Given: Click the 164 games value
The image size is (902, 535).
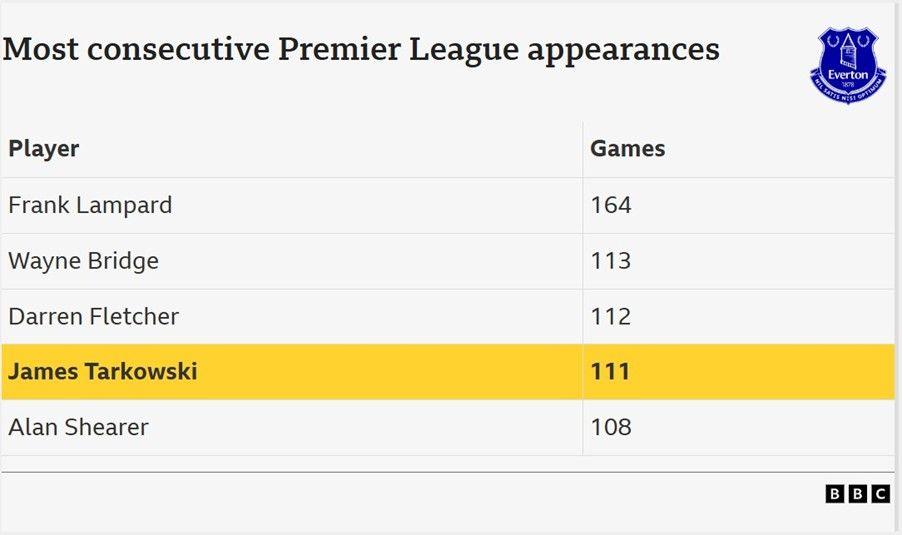Looking at the screenshot, I should (611, 205).
